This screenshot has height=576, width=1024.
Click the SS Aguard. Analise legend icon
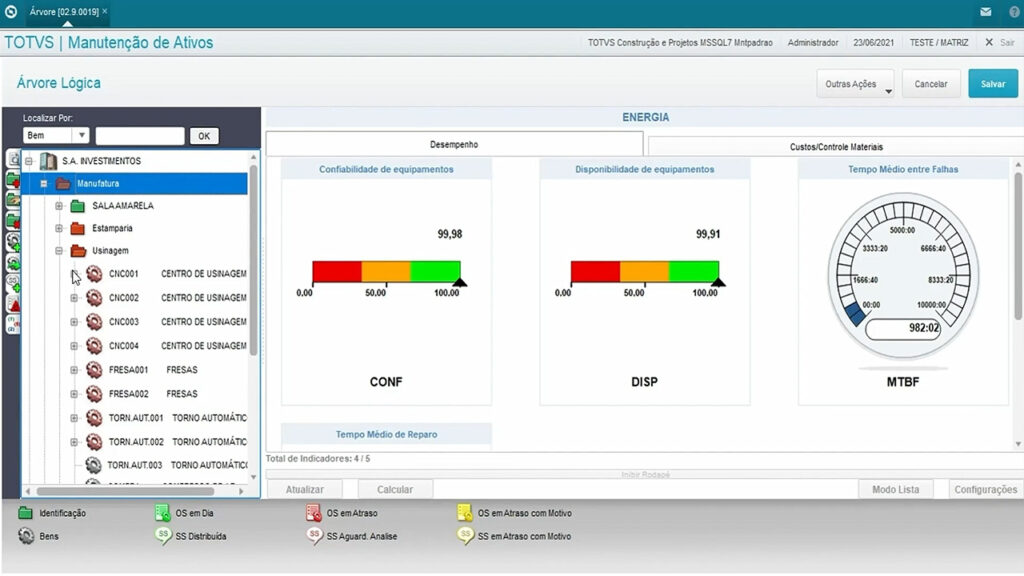coord(314,536)
